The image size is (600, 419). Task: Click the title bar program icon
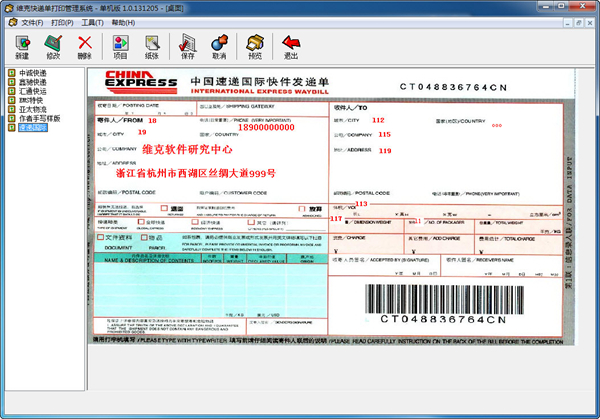point(9,8)
